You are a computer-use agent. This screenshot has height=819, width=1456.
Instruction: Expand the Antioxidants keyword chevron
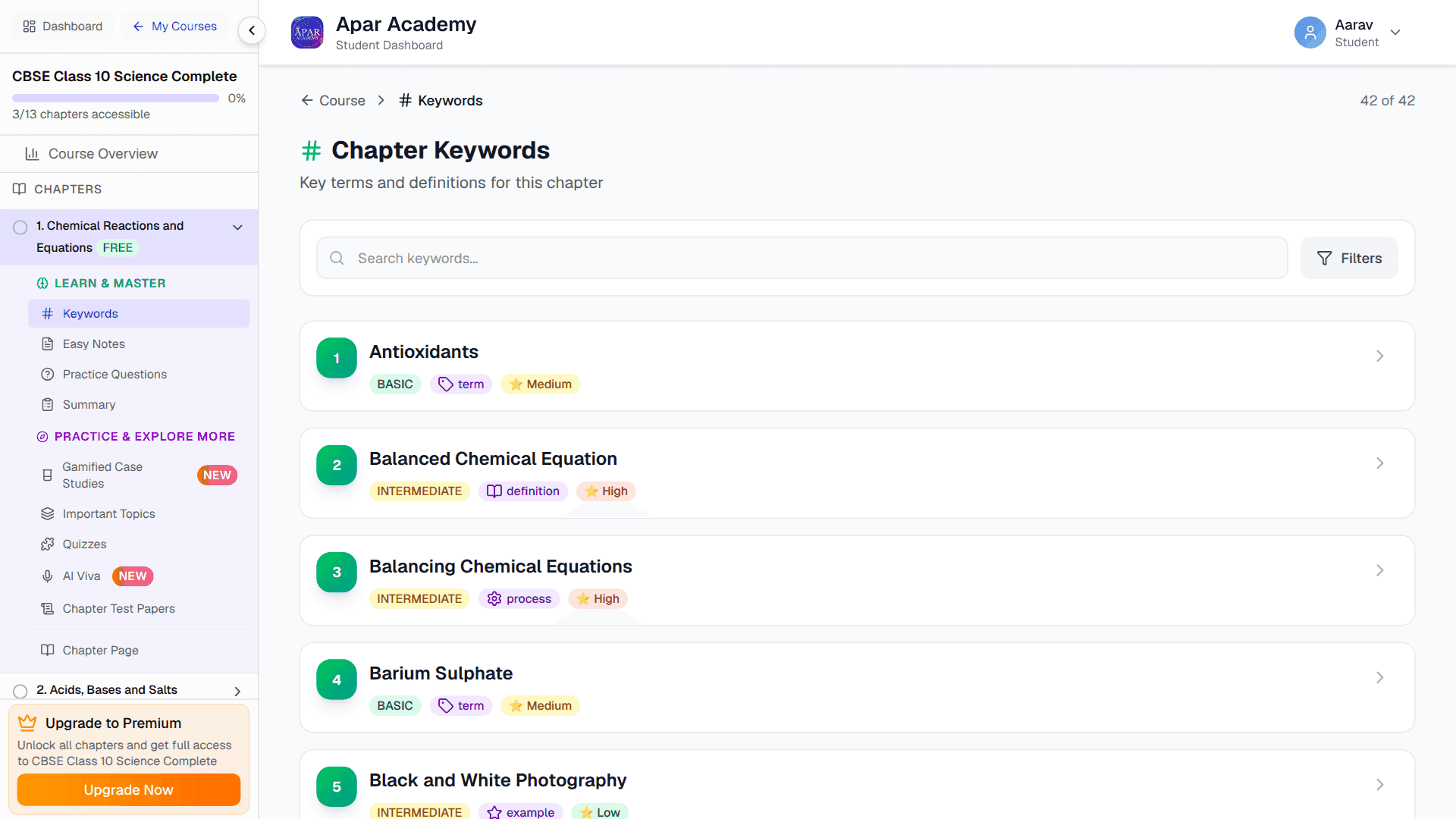pos(1380,356)
